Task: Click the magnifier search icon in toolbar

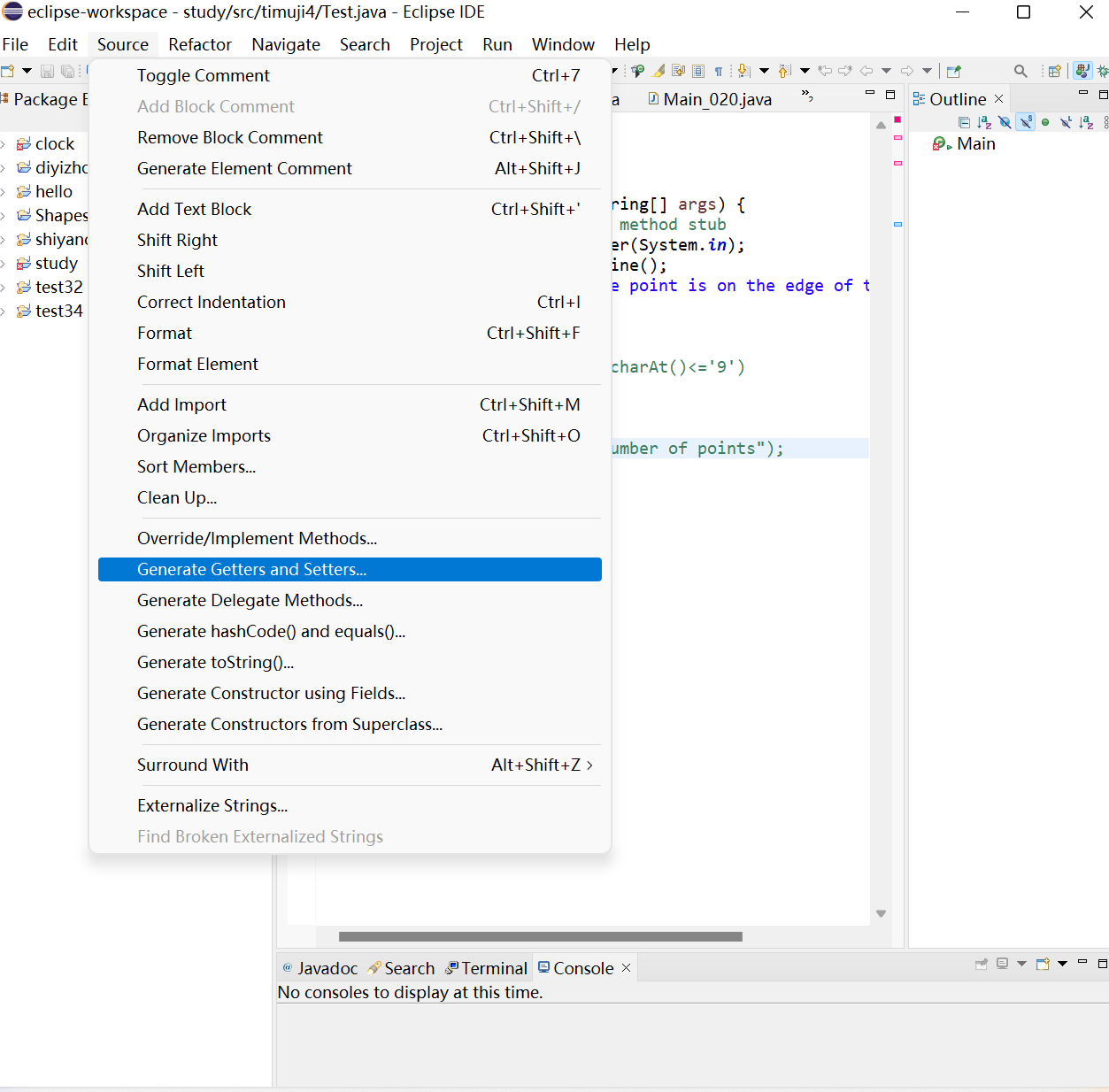Action: click(1020, 71)
